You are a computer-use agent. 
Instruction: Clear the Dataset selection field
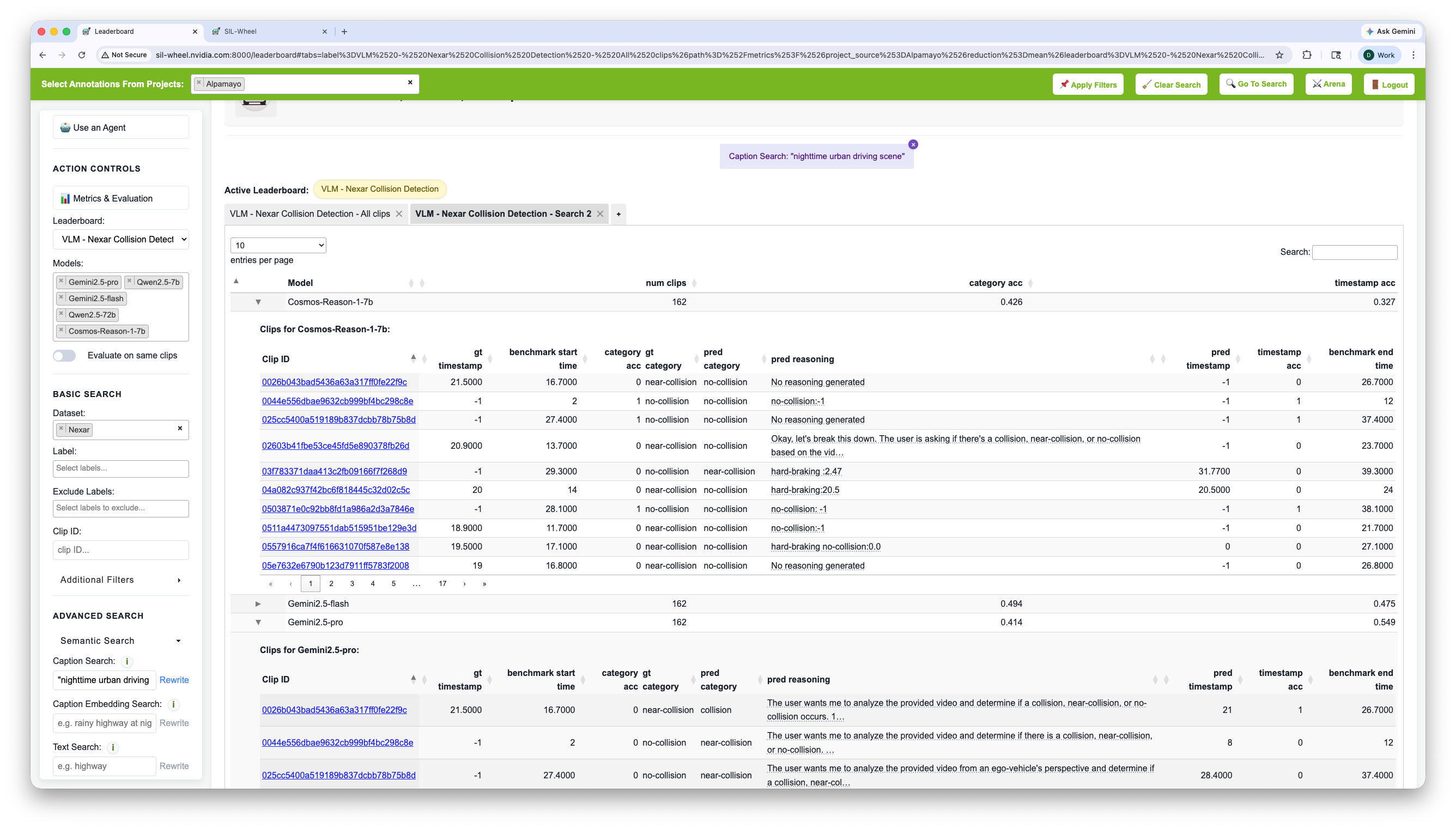[x=180, y=429]
